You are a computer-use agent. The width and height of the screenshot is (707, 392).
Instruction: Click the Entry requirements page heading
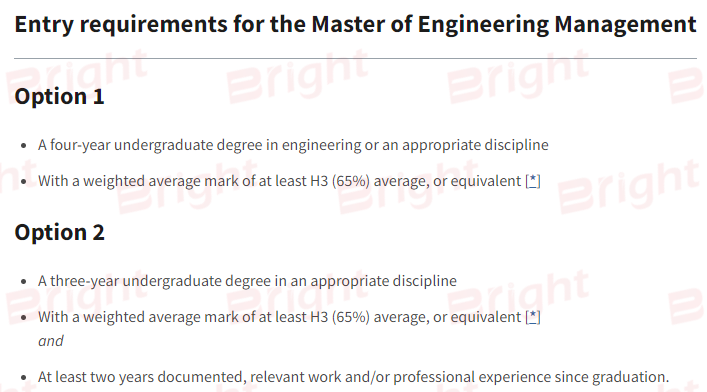coord(355,24)
